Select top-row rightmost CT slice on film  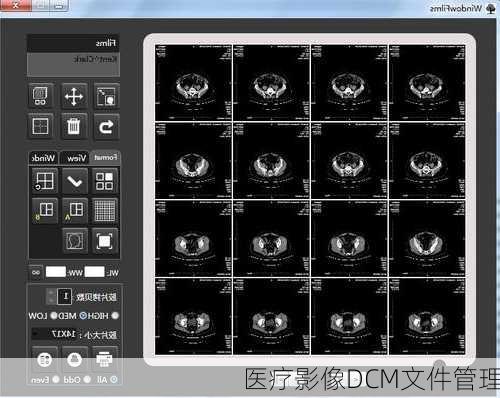[x=427, y=83]
